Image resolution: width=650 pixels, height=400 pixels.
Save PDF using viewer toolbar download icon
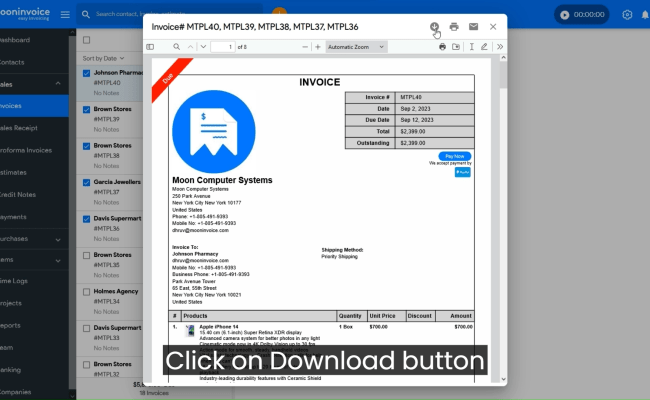[456, 47]
